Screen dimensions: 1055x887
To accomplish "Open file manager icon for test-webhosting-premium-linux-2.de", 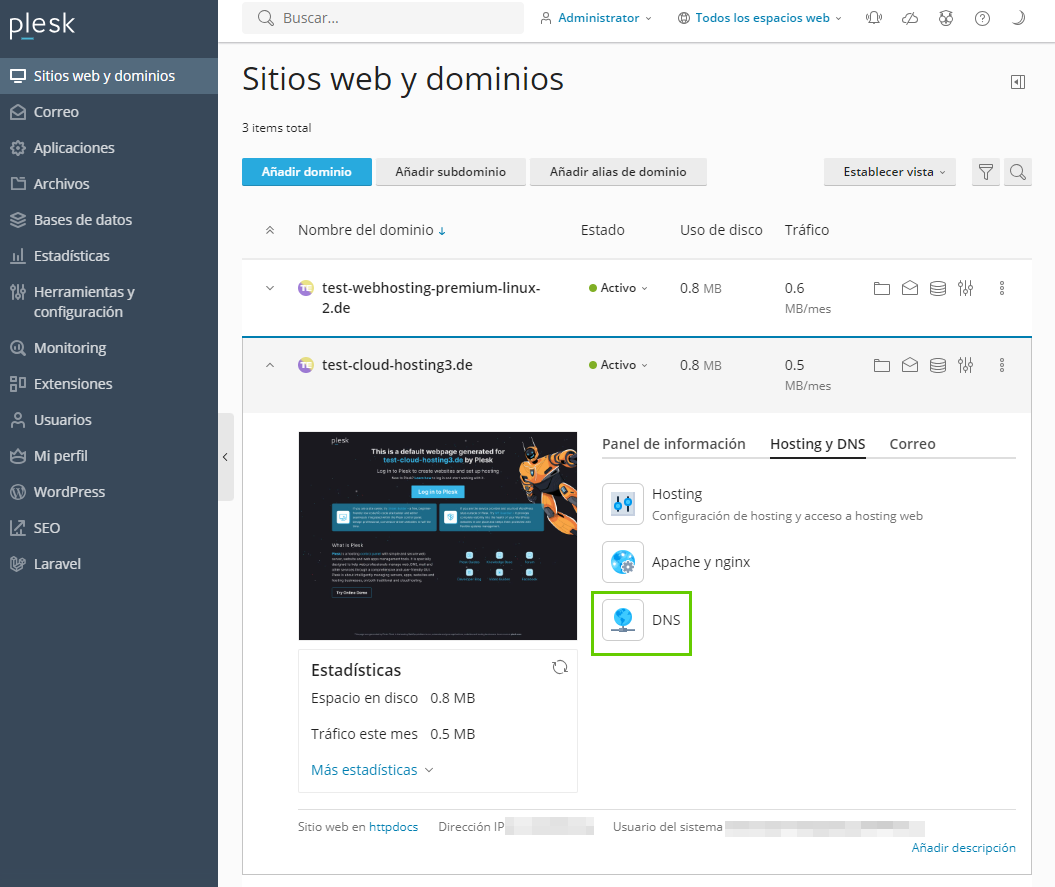I will [x=881, y=288].
